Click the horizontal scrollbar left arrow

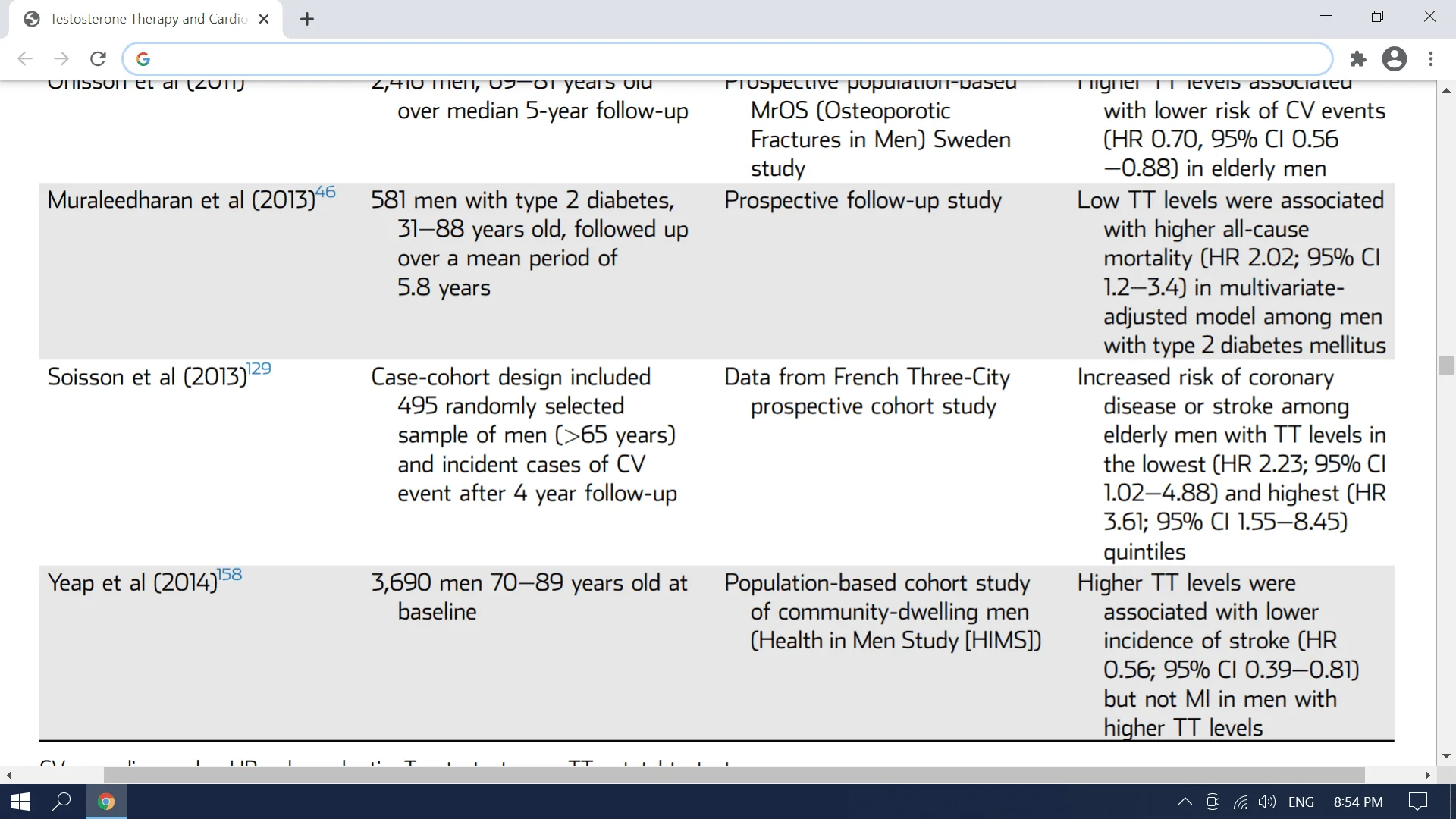[9, 775]
